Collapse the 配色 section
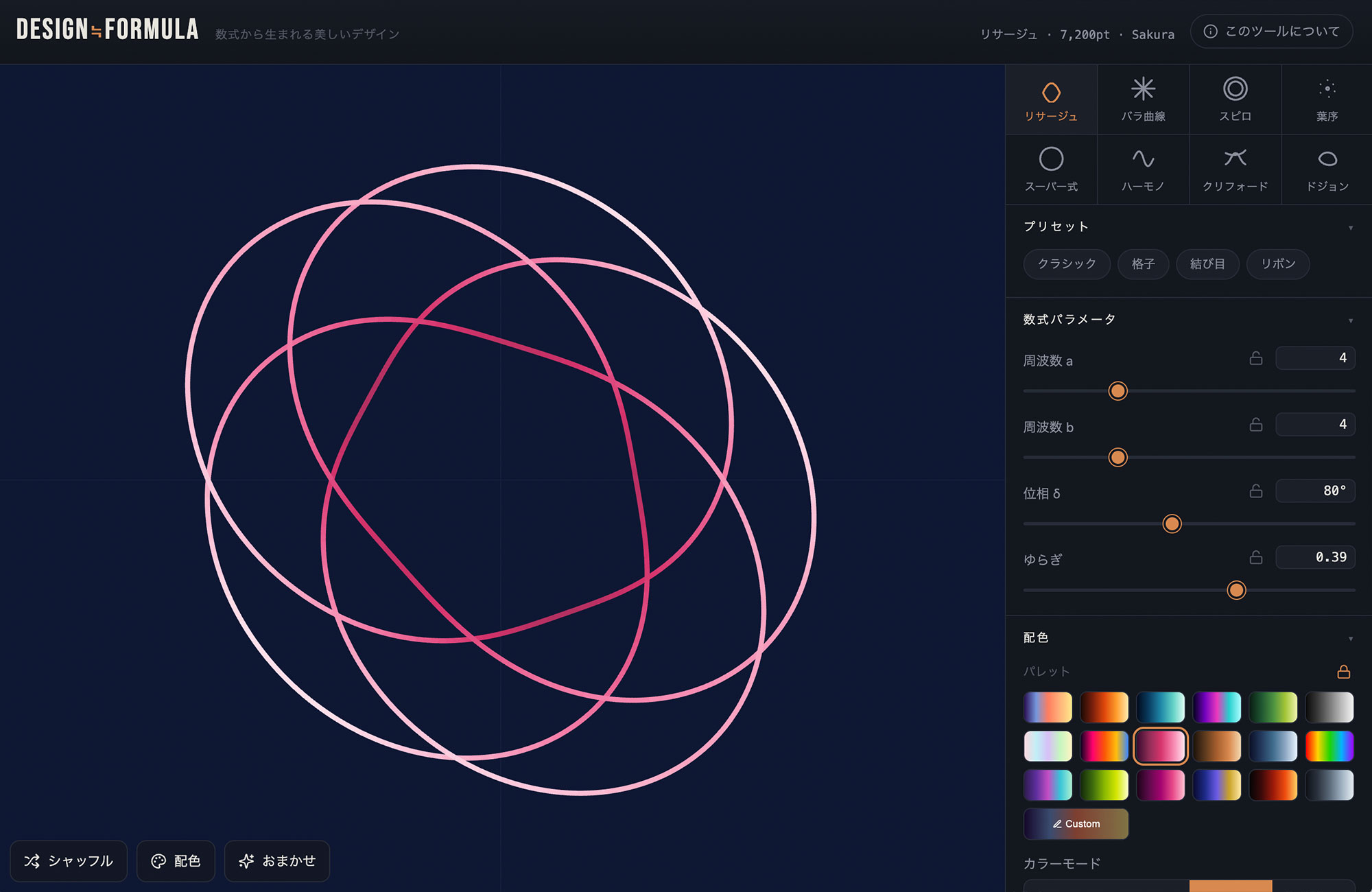1372x892 pixels. tap(1351, 639)
